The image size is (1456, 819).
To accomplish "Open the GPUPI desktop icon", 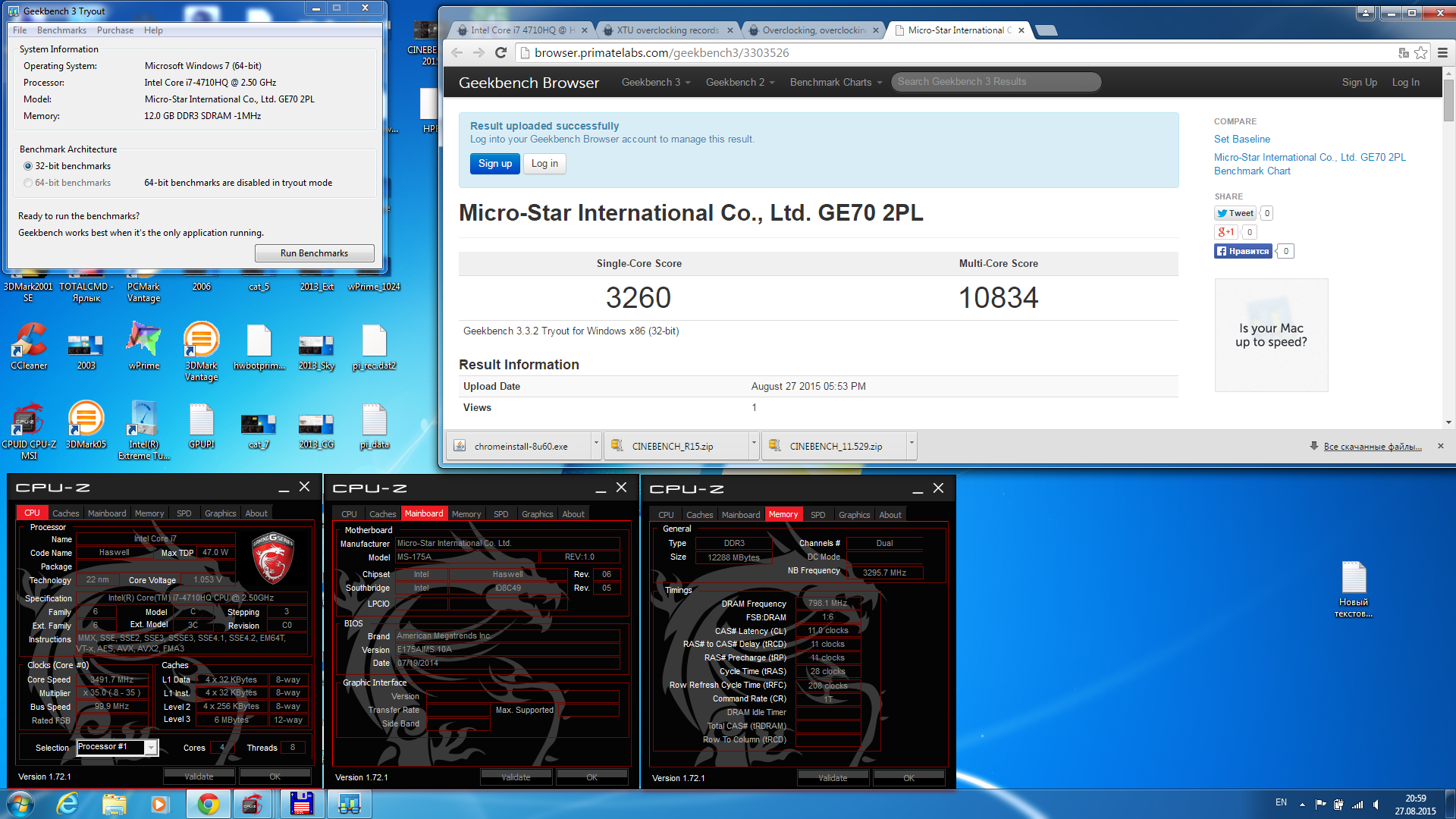I will tap(202, 425).
